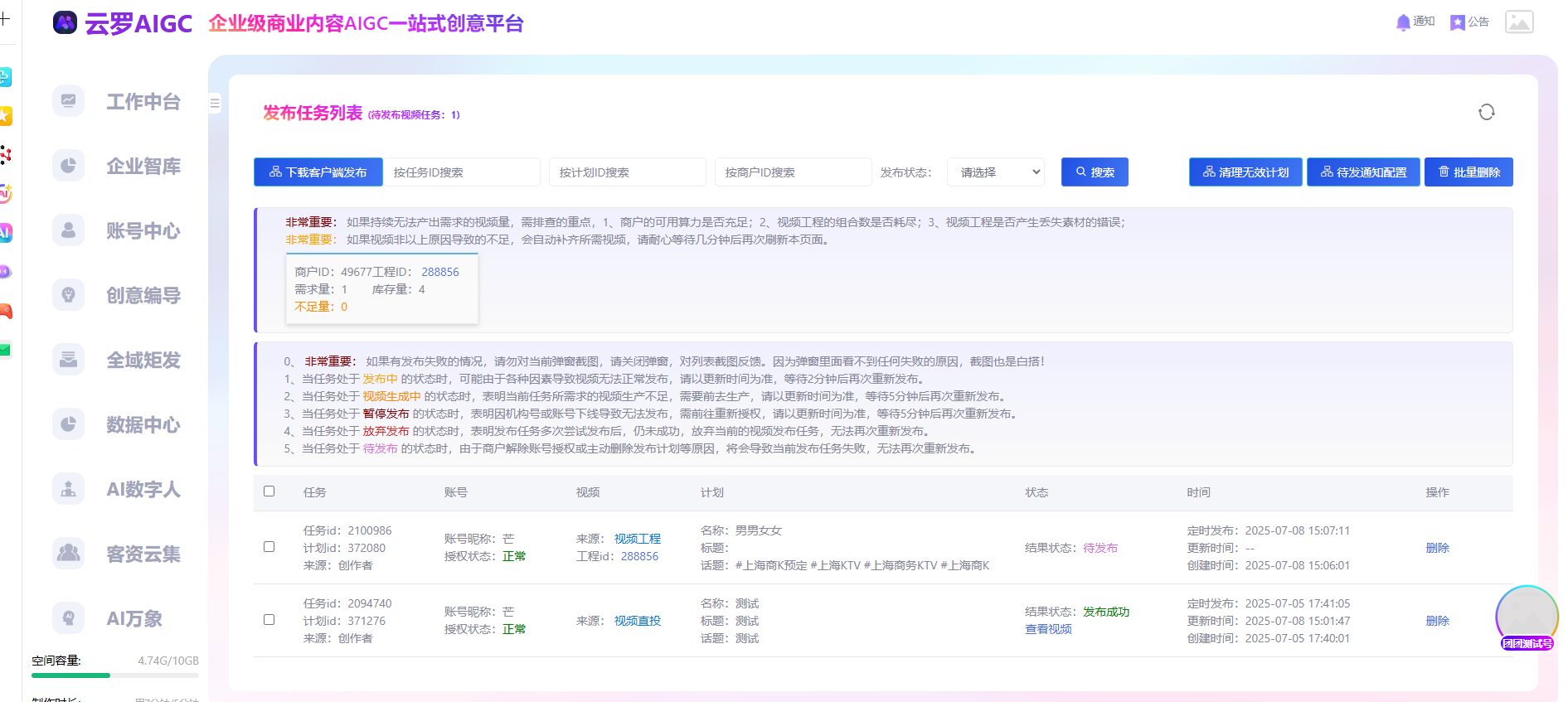Check the box for task 2100986
The image size is (1568, 702).
point(269,547)
